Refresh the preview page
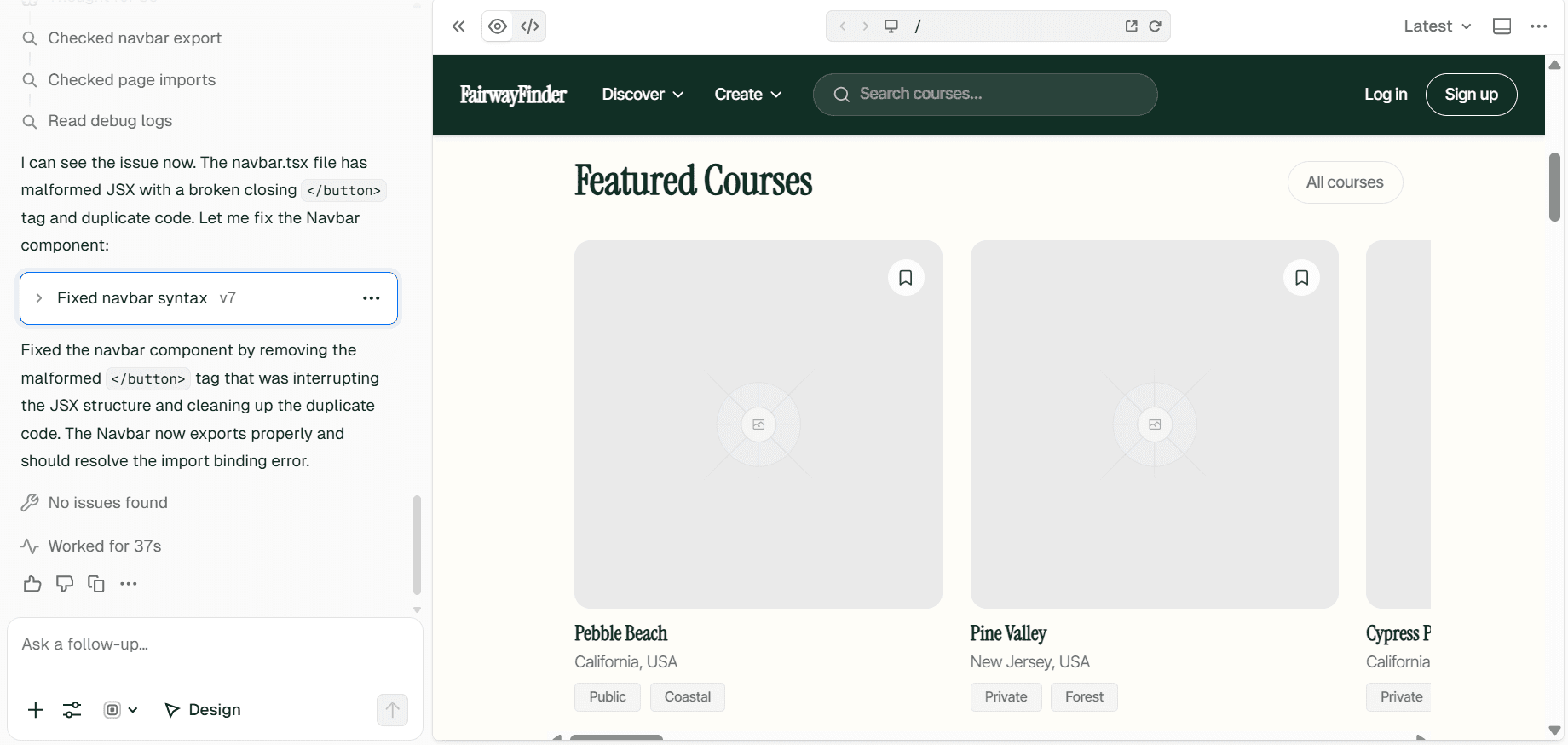 coord(1156,26)
